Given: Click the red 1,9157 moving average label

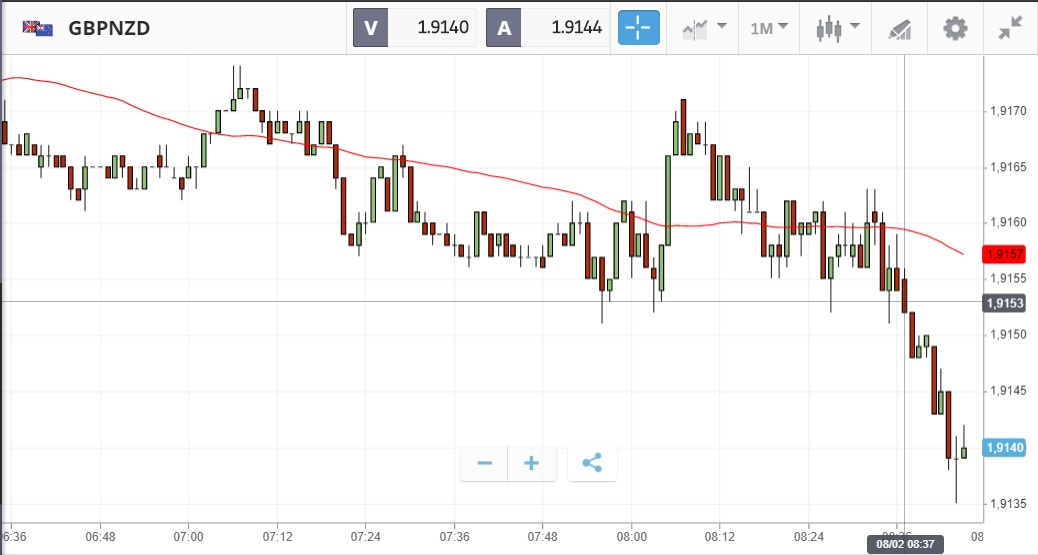Looking at the screenshot, I should coord(1003,254).
